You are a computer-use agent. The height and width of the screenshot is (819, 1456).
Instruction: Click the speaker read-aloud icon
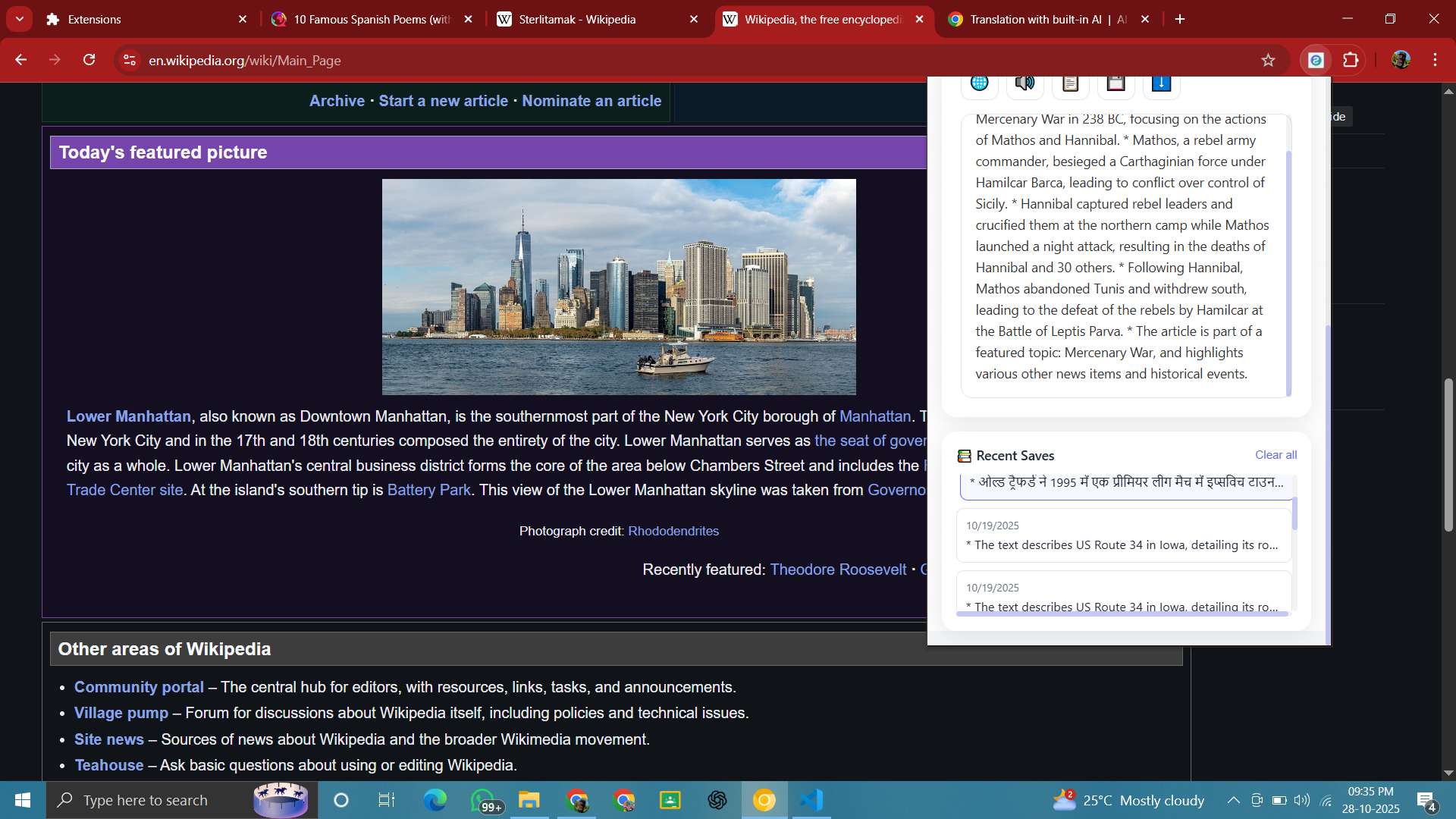[1025, 83]
